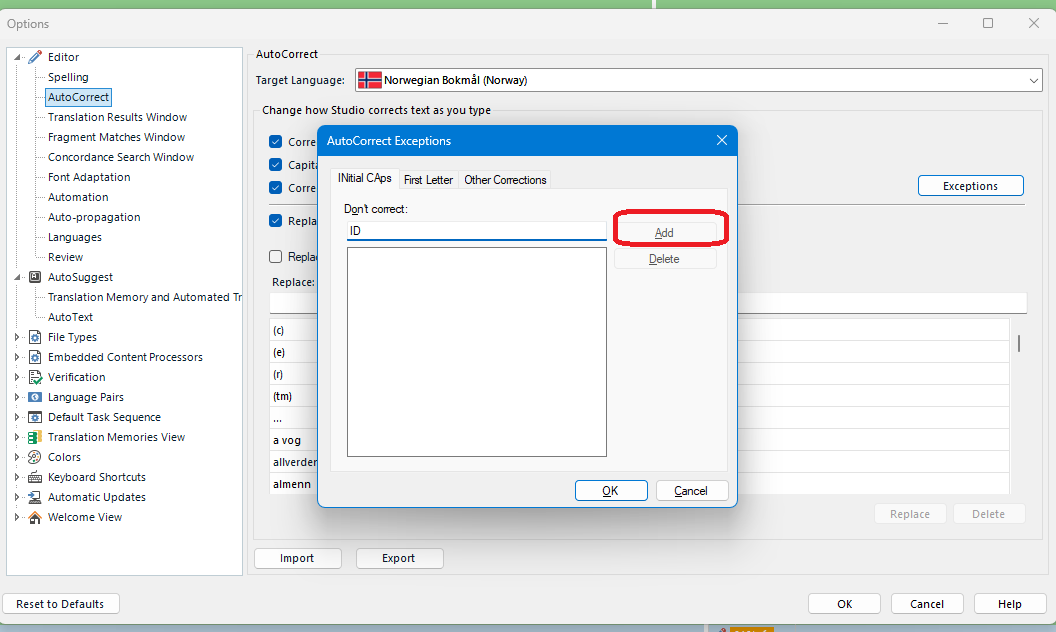The width and height of the screenshot is (1056, 632).
Task: Select the 'a vog' replacement entry
Action: tap(287, 440)
